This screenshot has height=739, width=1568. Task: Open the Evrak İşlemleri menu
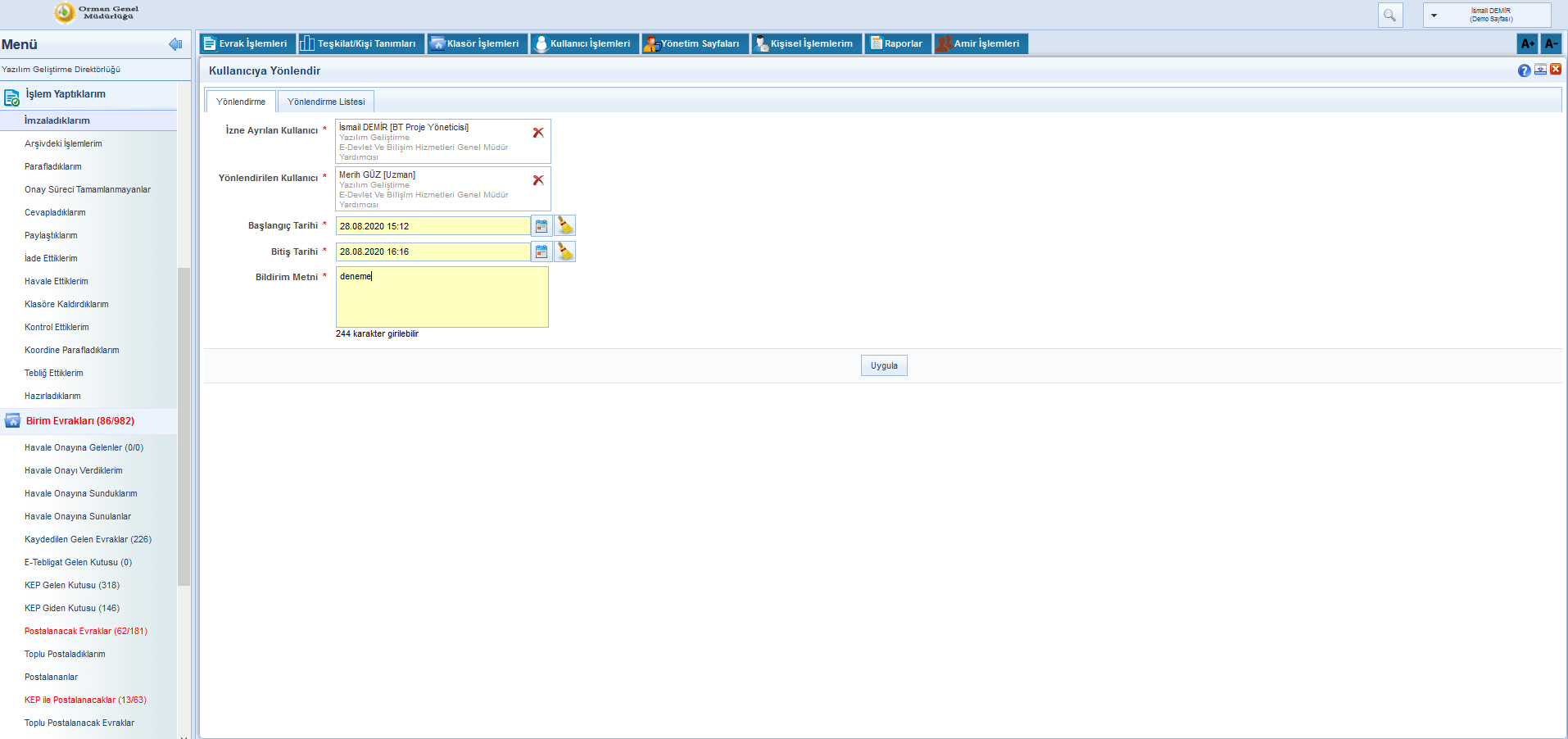pyautogui.click(x=246, y=44)
